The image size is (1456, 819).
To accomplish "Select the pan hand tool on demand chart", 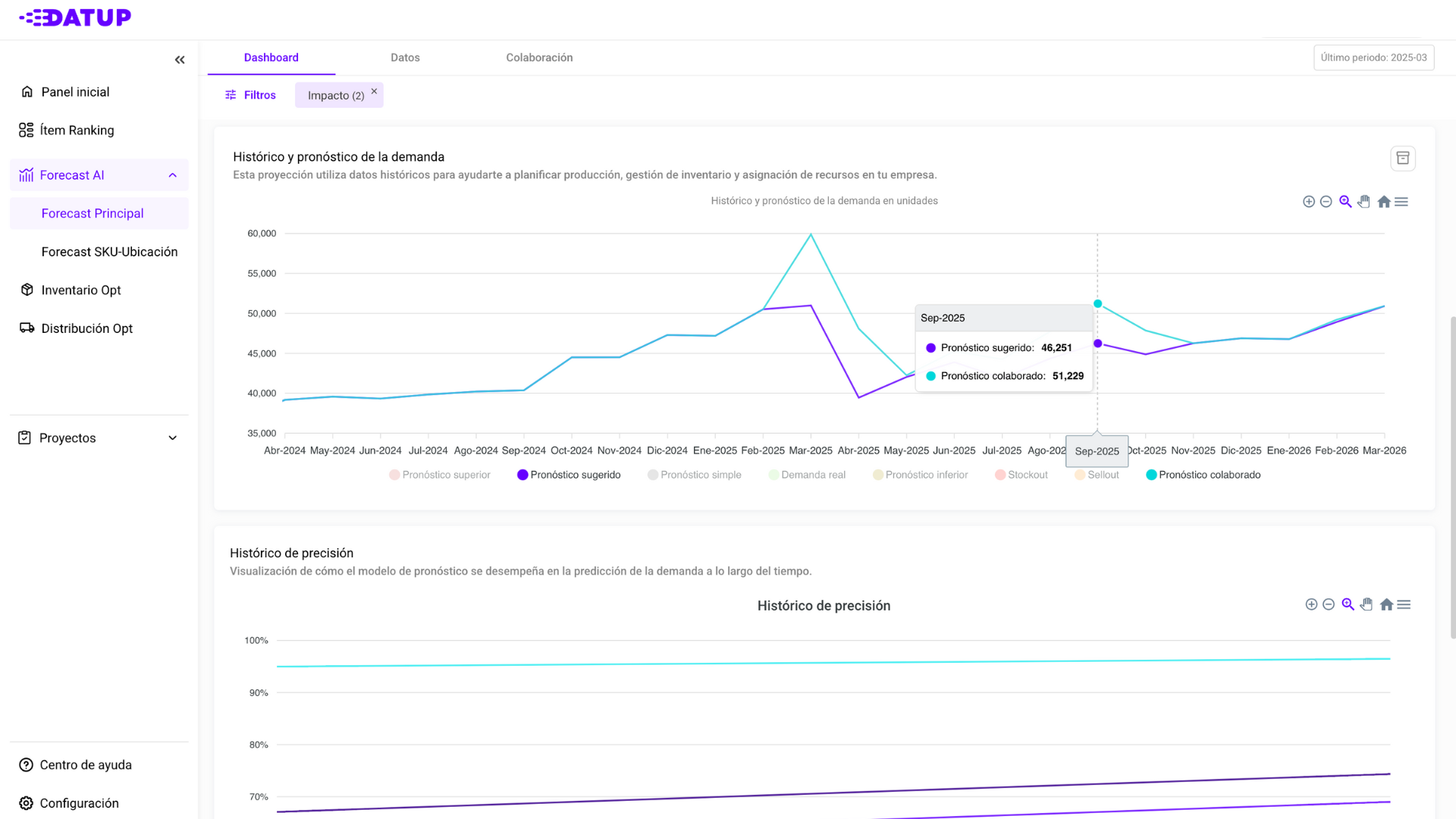I will tap(1364, 202).
